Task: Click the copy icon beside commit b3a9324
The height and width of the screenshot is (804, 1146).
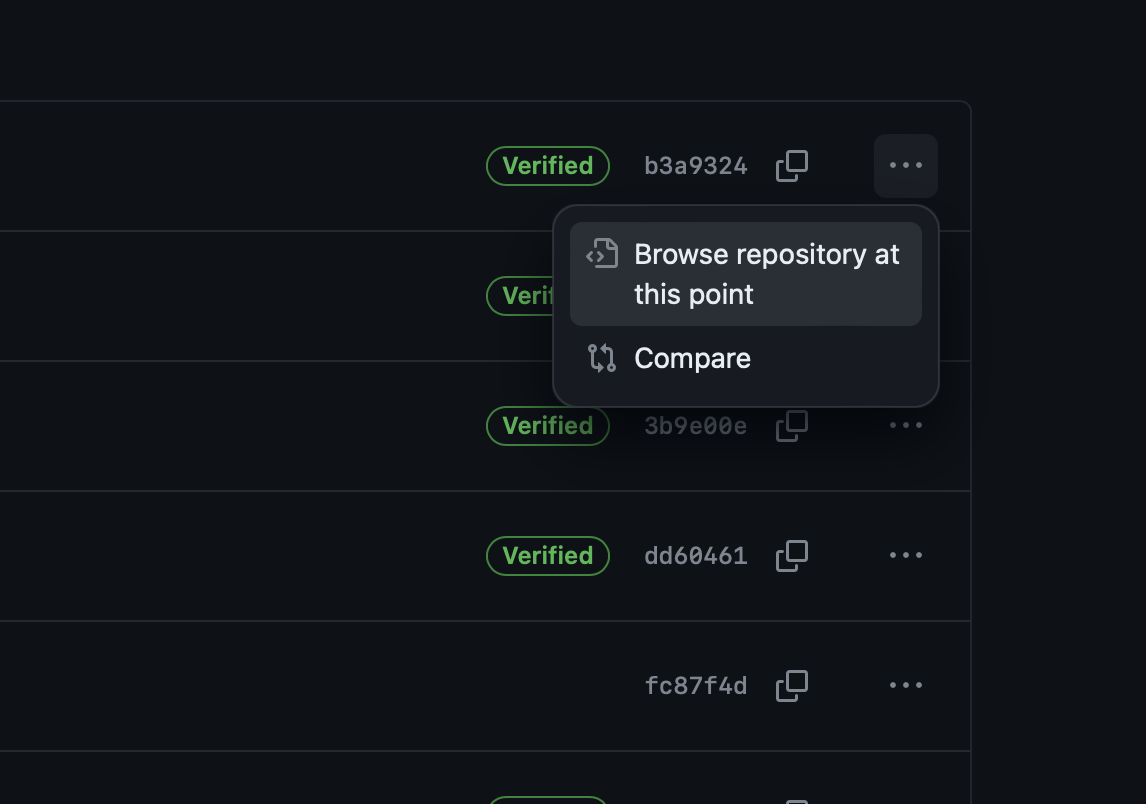Action: coord(791,166)
